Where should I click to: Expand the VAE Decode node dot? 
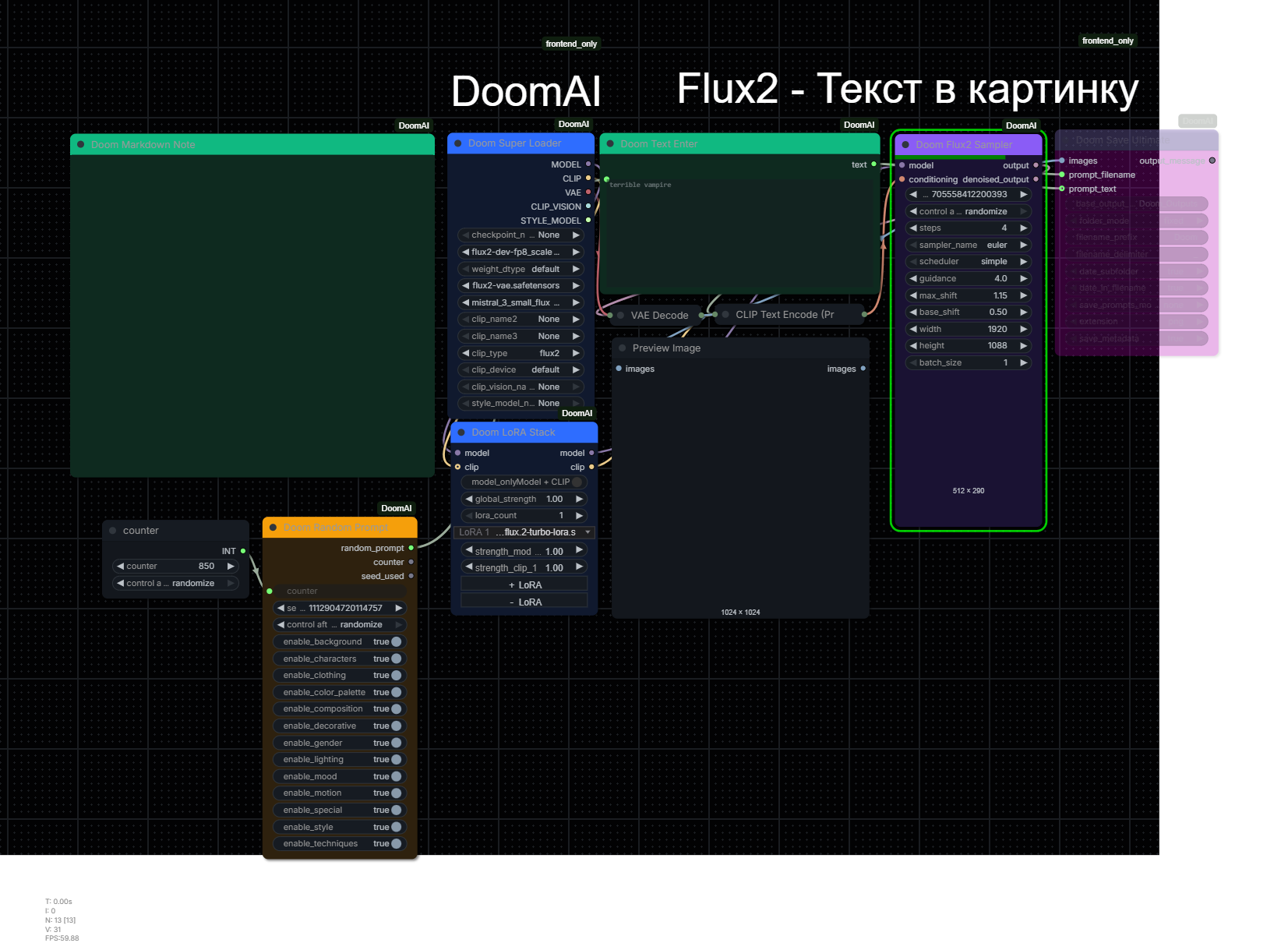click(621, 316)
